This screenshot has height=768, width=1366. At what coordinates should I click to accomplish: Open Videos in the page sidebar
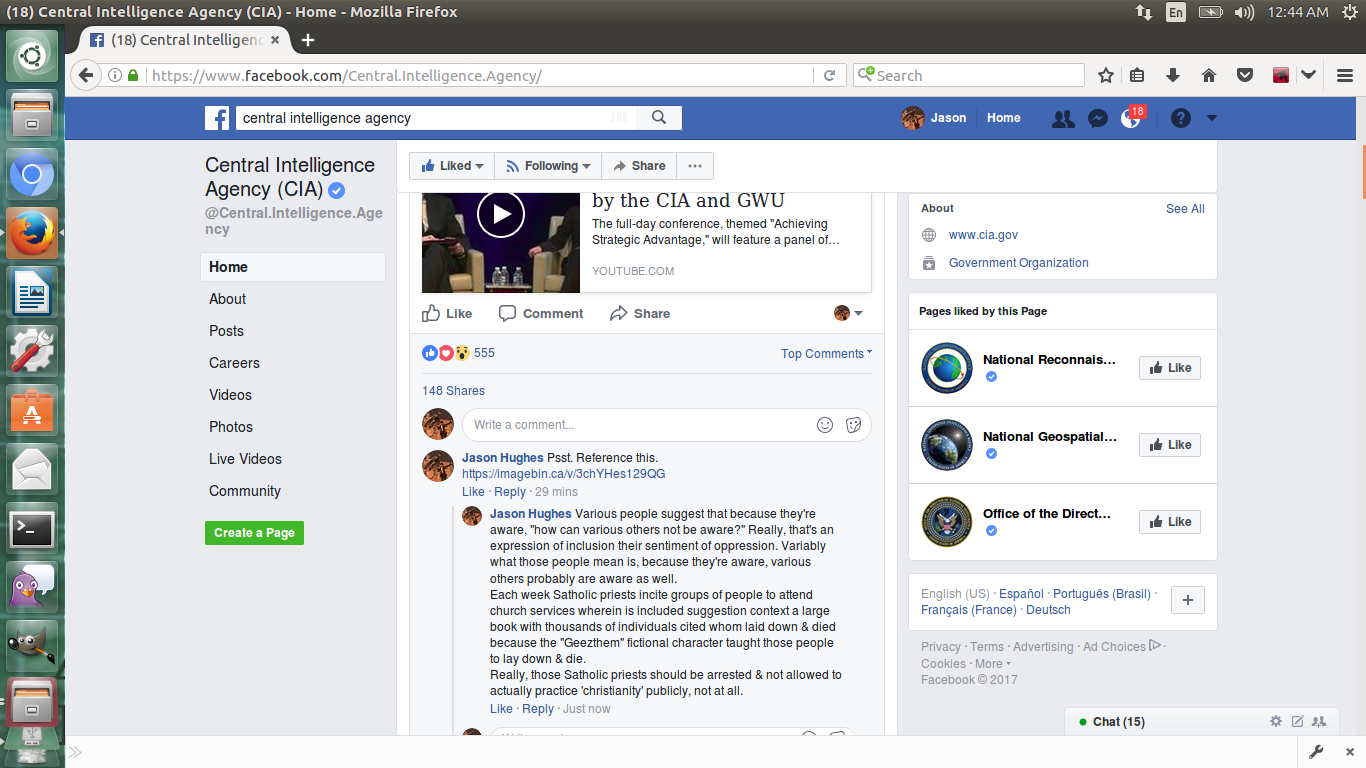coord(230,395)
